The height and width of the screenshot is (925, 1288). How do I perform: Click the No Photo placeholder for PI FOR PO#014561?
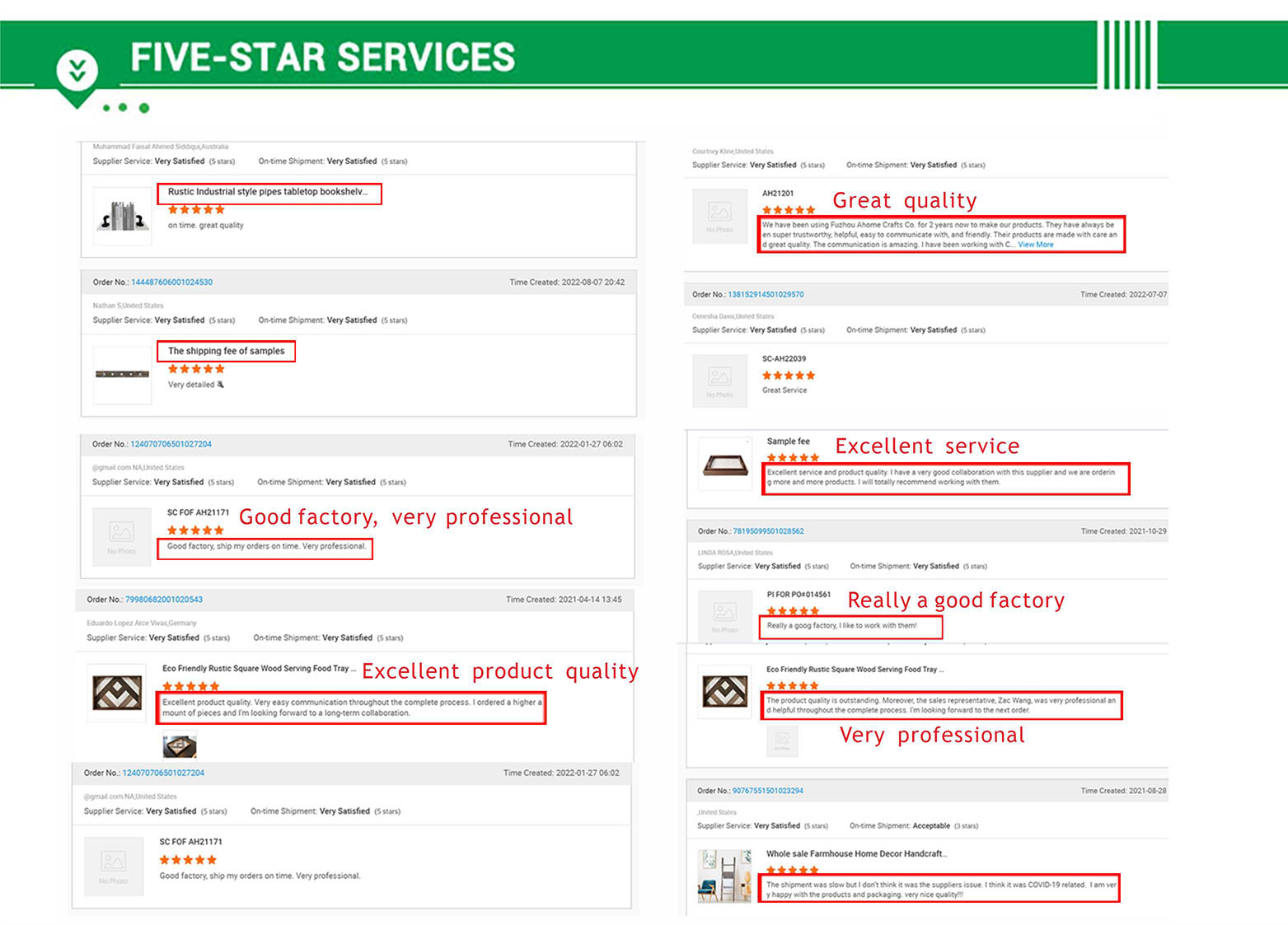(x=724, y=616)
